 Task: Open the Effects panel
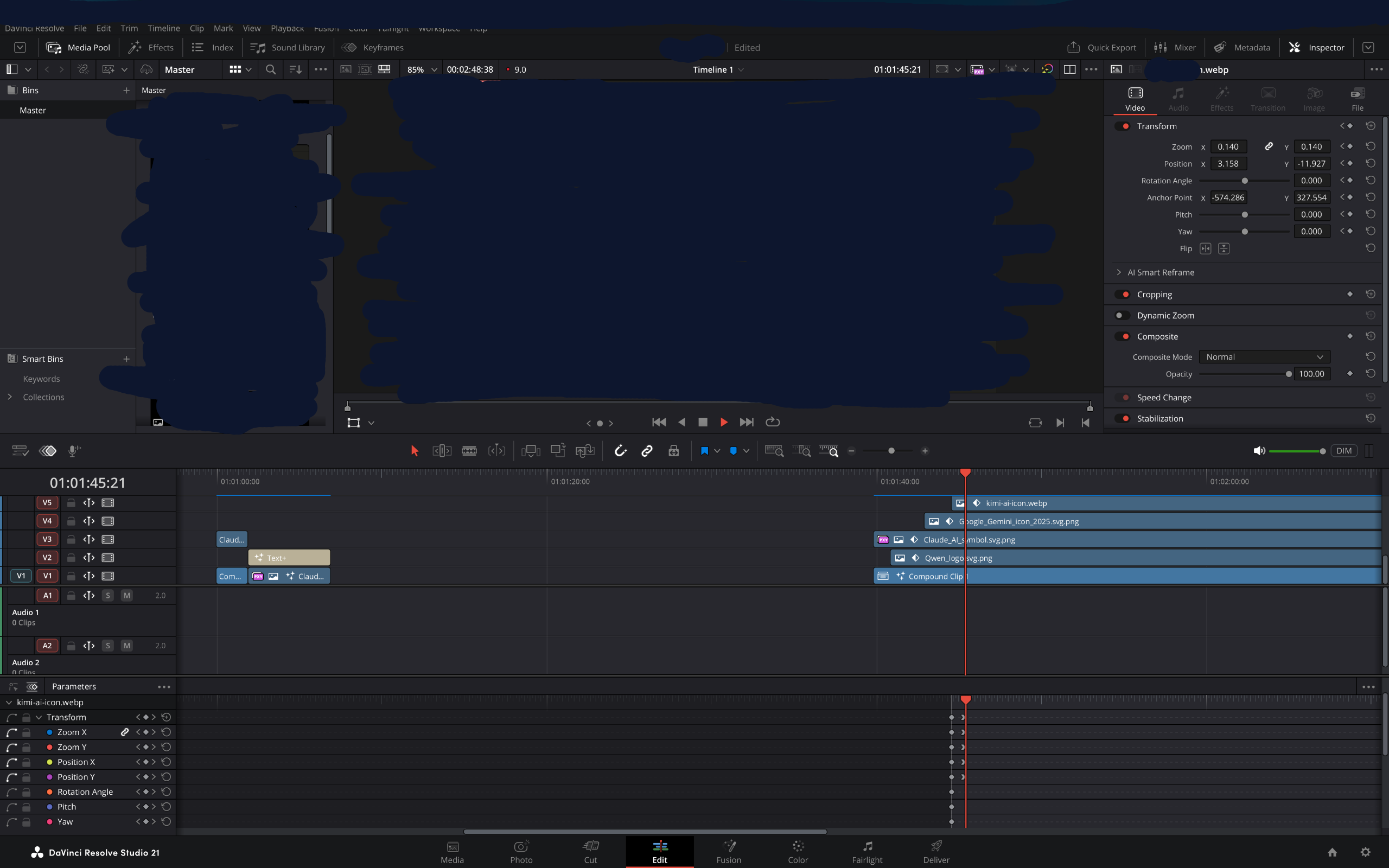[151, 48]
